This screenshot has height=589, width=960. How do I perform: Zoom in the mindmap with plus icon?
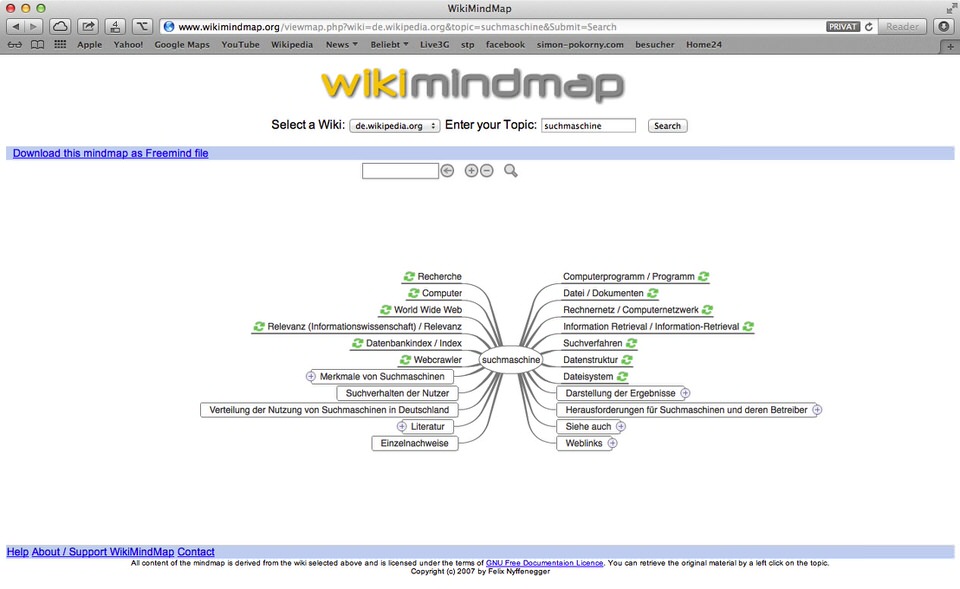[x=471, y=171]
